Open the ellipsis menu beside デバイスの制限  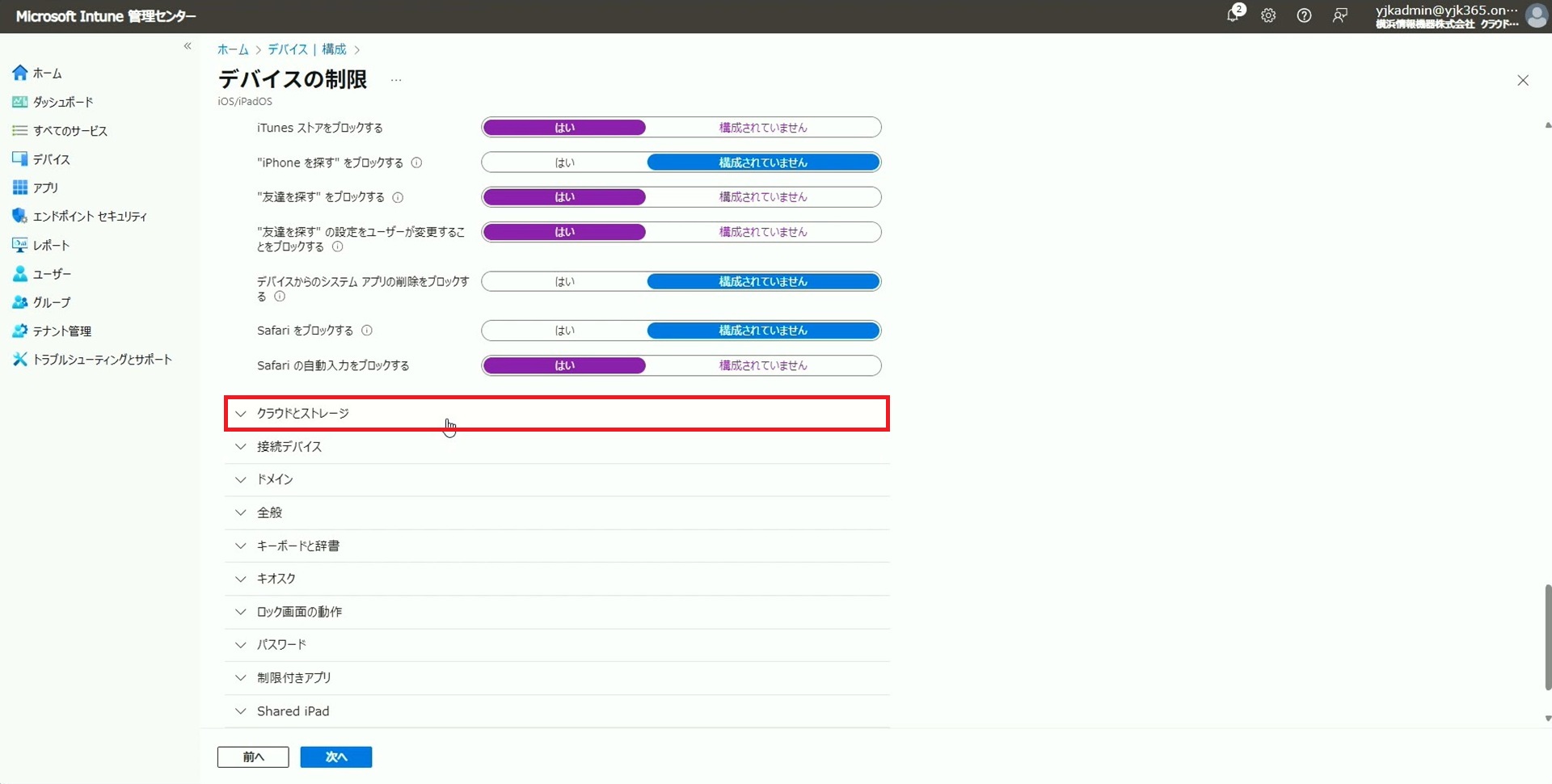pyautogui.click(x=396, y=80)
